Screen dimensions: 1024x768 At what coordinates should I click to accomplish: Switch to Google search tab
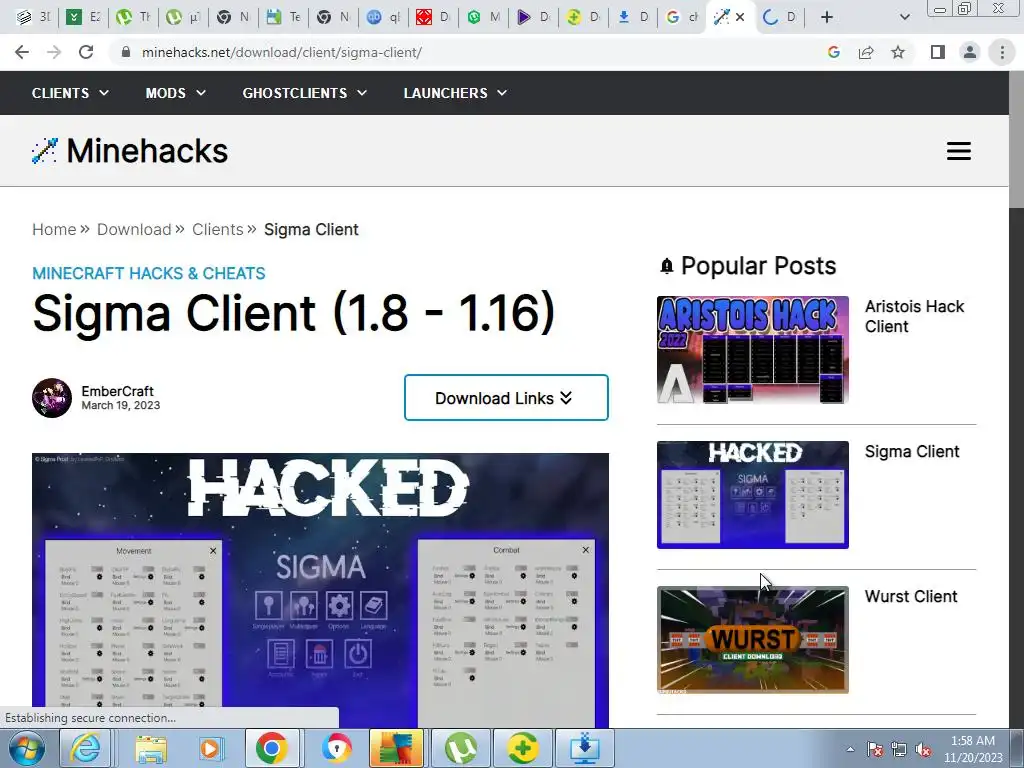point(680,17)
